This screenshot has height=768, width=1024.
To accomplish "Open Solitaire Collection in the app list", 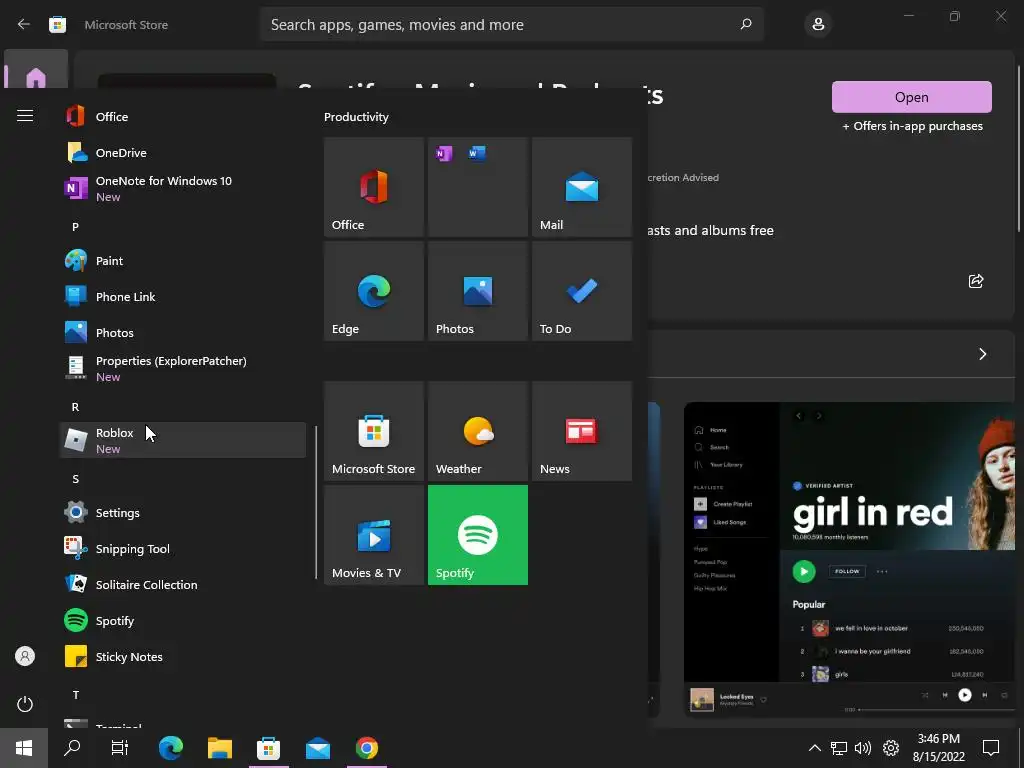I will point(183,584).
